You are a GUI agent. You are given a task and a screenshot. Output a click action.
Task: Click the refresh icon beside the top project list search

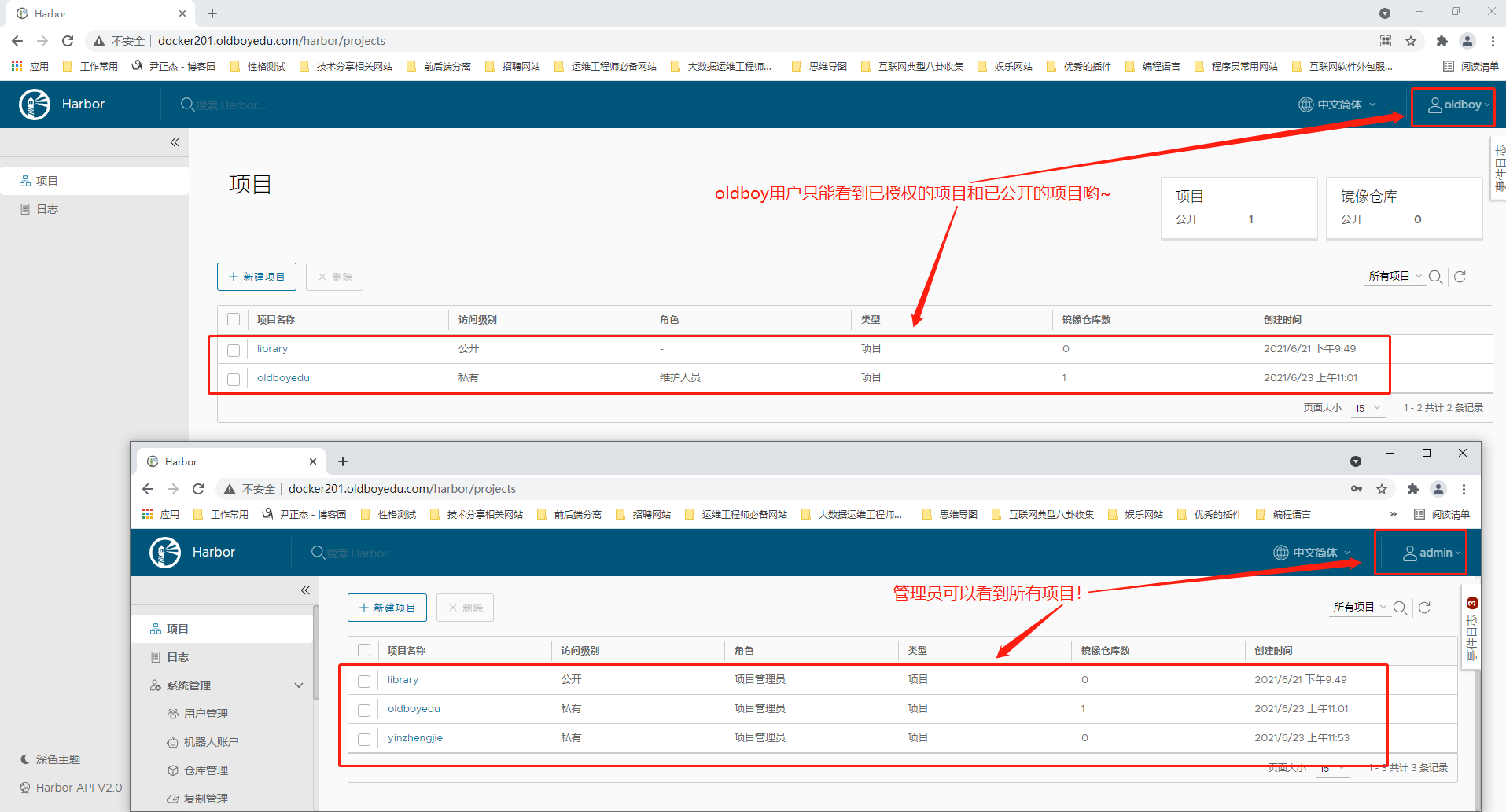(1460, 277)
